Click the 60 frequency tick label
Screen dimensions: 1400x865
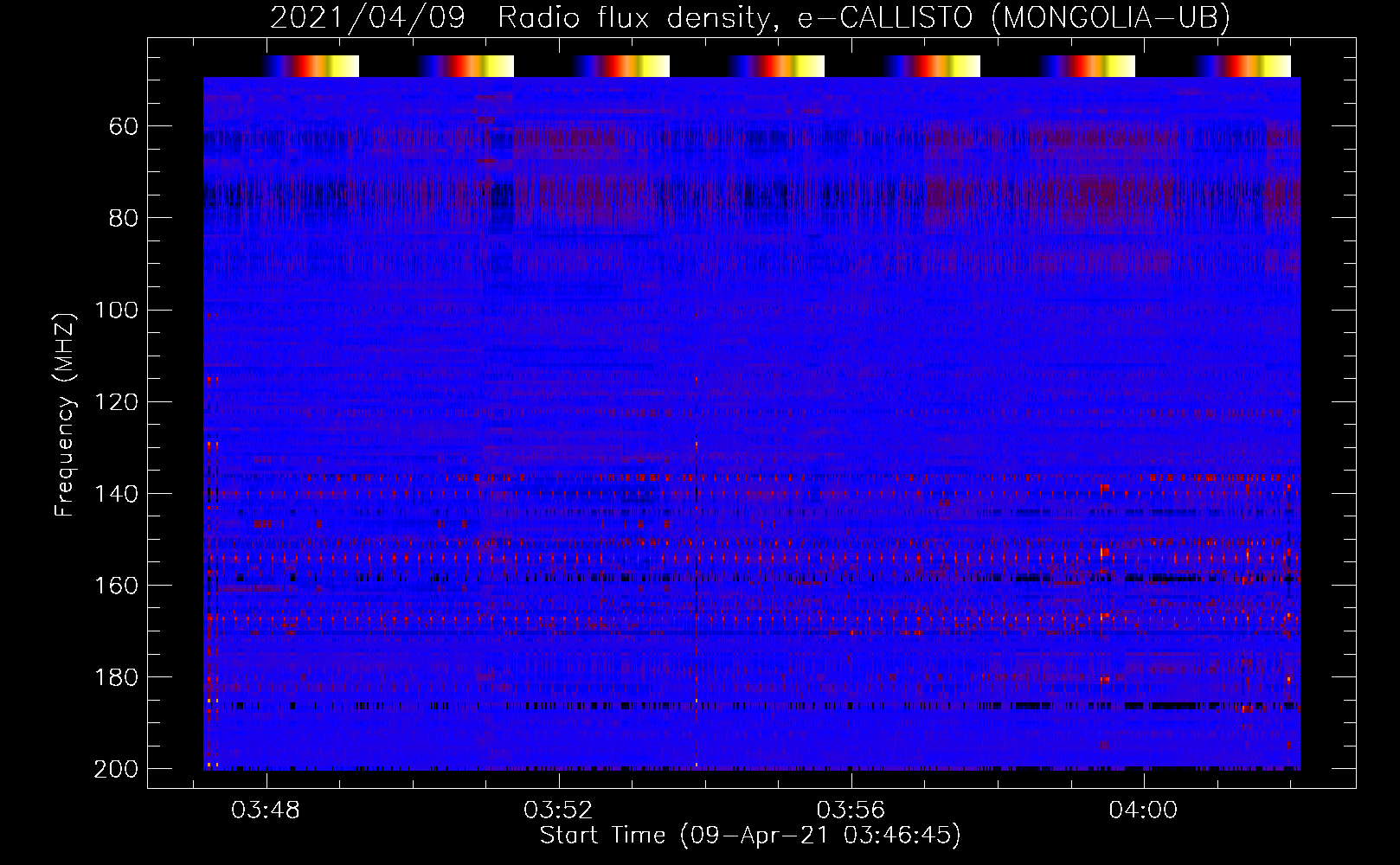(124, 126)
